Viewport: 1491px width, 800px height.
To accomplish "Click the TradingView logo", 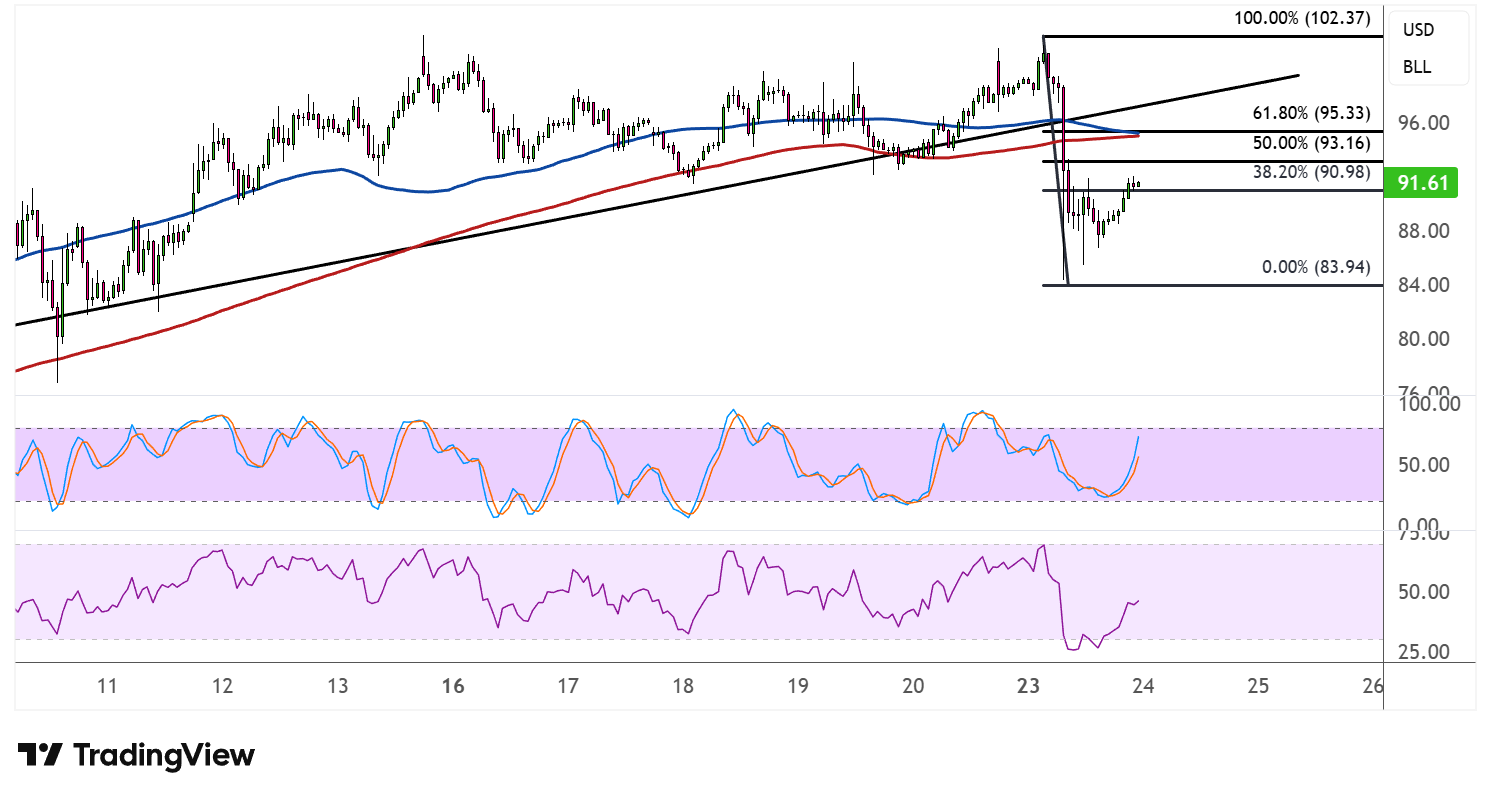I will tap(136, 755).
